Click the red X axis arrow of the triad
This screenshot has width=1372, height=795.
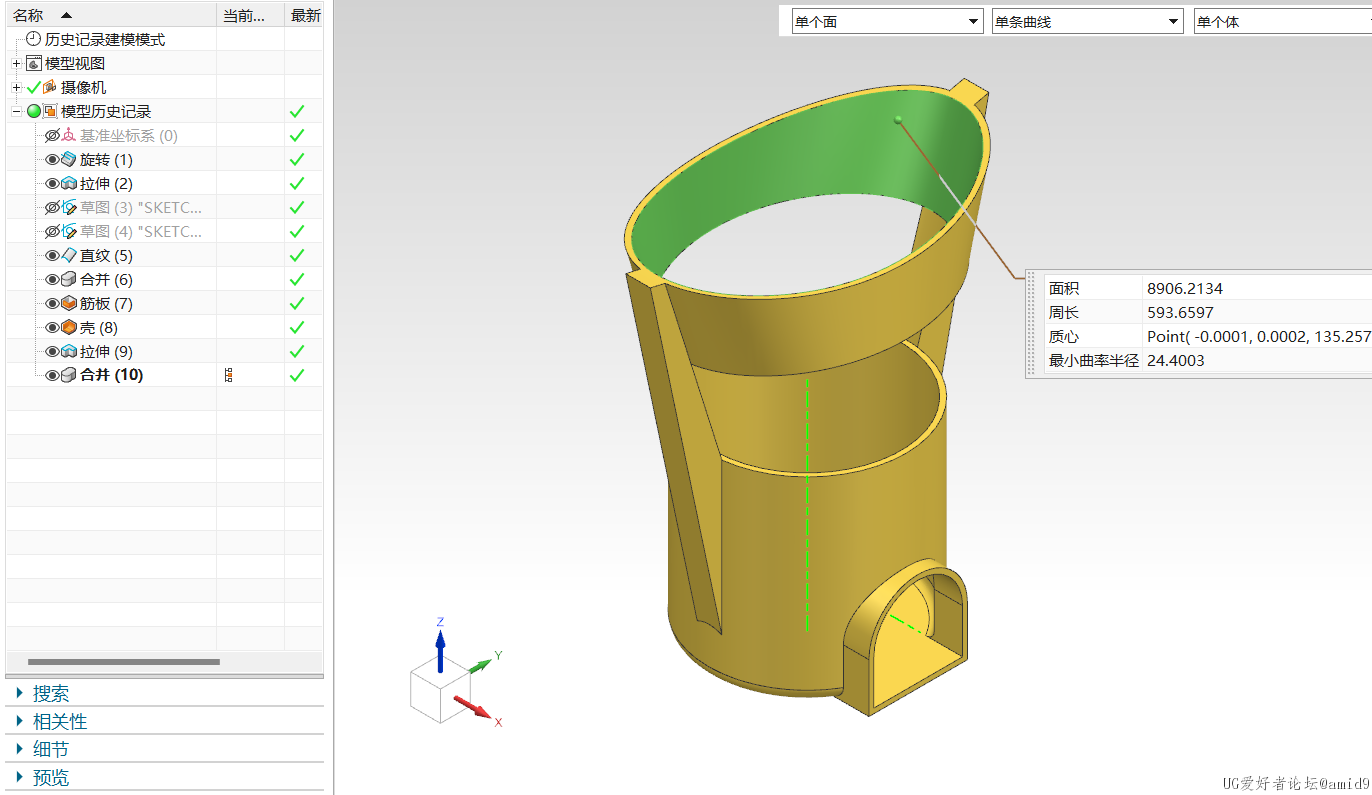pos(474,708)
